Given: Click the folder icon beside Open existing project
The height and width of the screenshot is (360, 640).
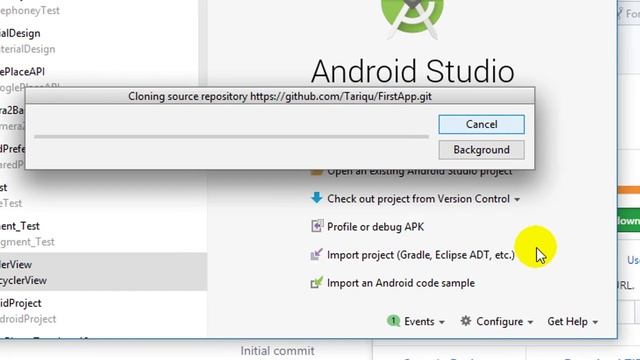Looking at the screenshot, I should coord(317,172).
